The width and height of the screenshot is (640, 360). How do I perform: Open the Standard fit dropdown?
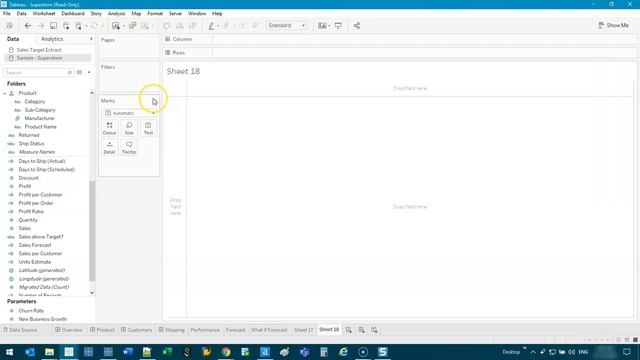287,25
